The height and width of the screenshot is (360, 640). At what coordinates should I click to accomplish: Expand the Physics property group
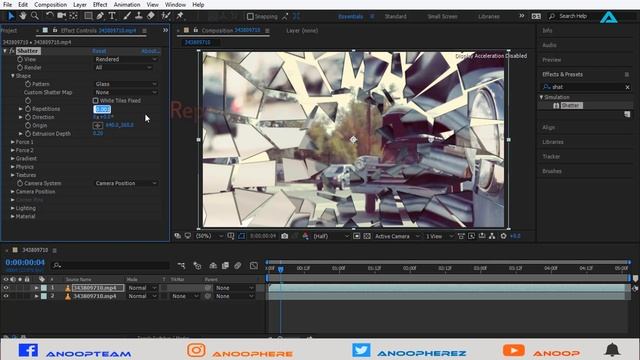[x=13, y=167]
